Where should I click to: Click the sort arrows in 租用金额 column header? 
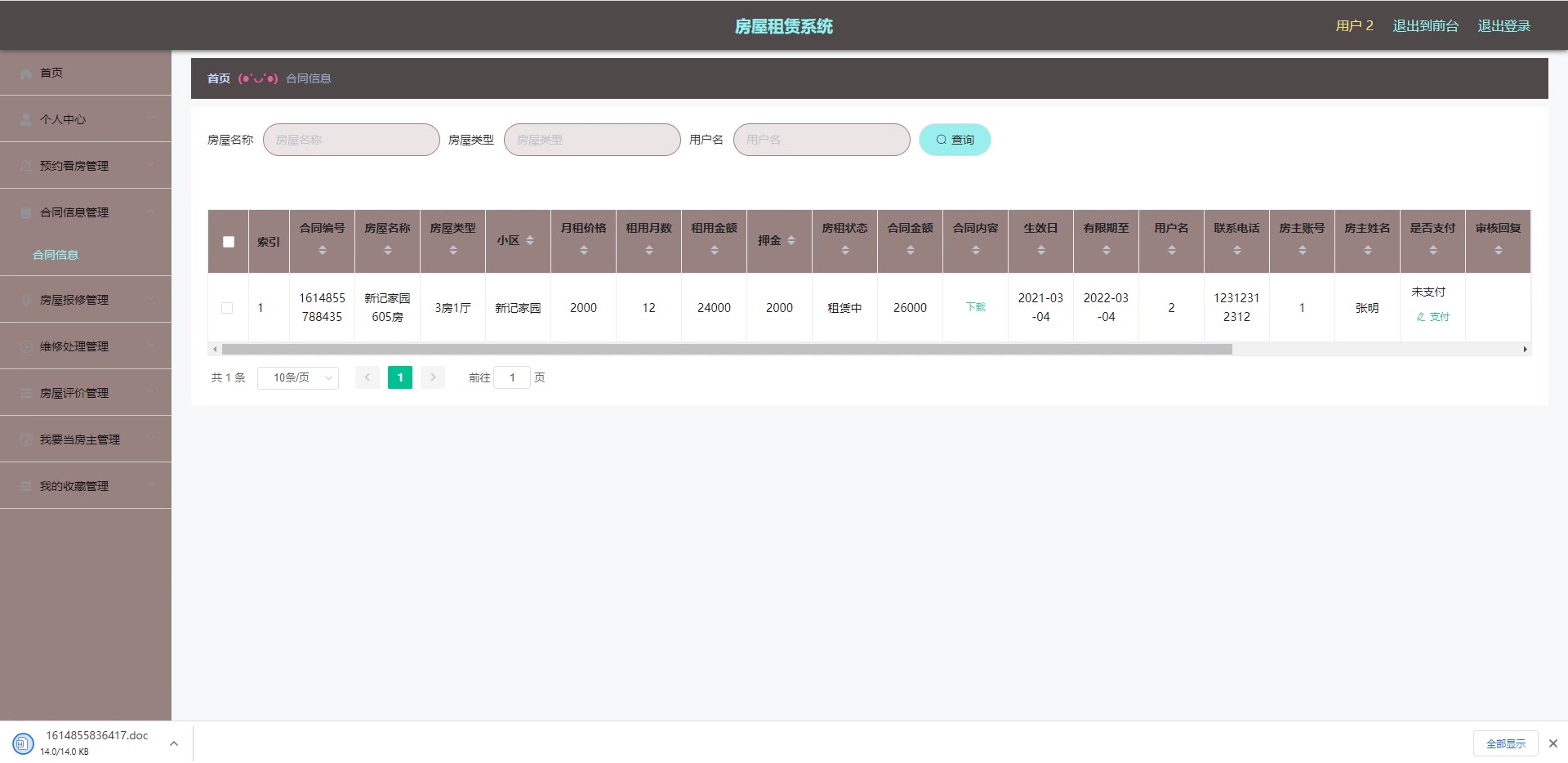tap(715, 250)
